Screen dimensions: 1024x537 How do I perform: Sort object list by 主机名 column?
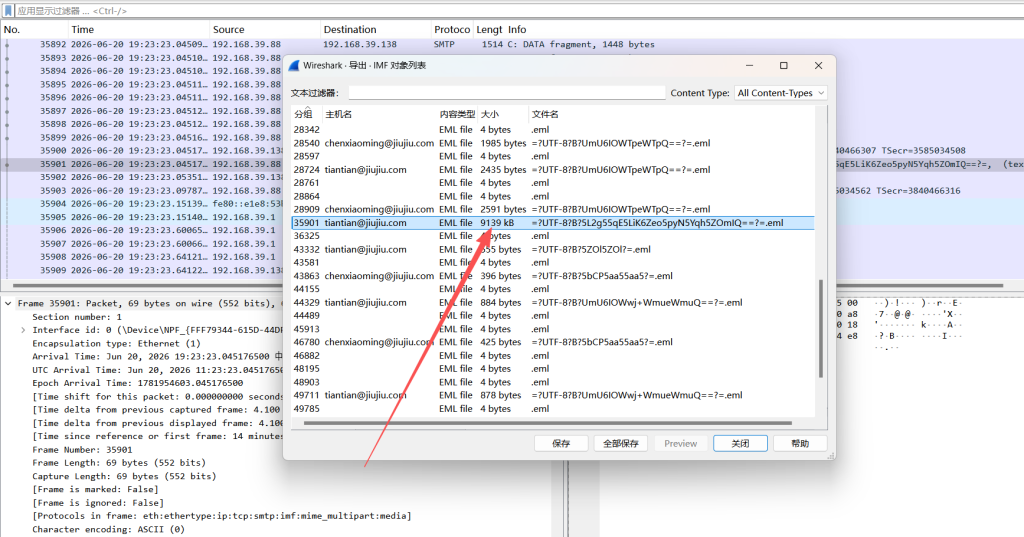379,114
